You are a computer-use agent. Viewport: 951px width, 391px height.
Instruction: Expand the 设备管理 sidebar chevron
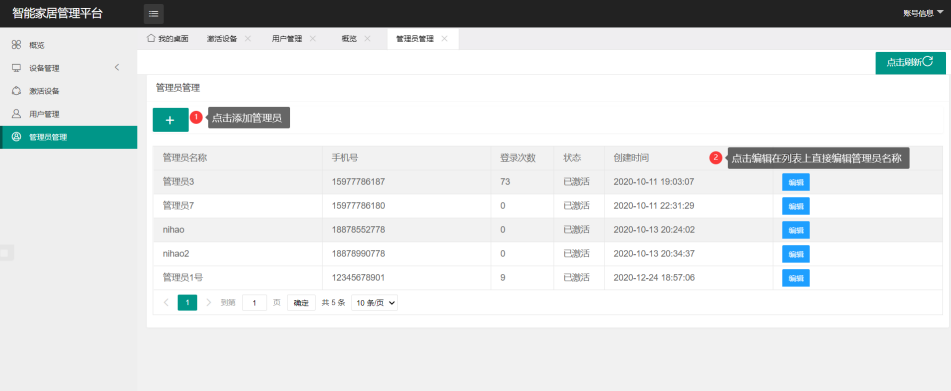tap(117, 67)
